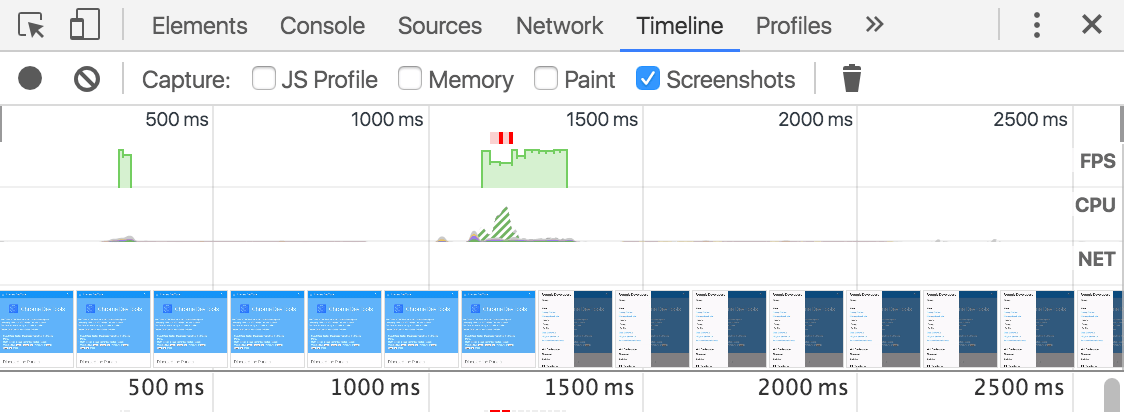Expand the hidden tabs chevron
Screen dimensions: 1124x412
[x=874, y=26]
